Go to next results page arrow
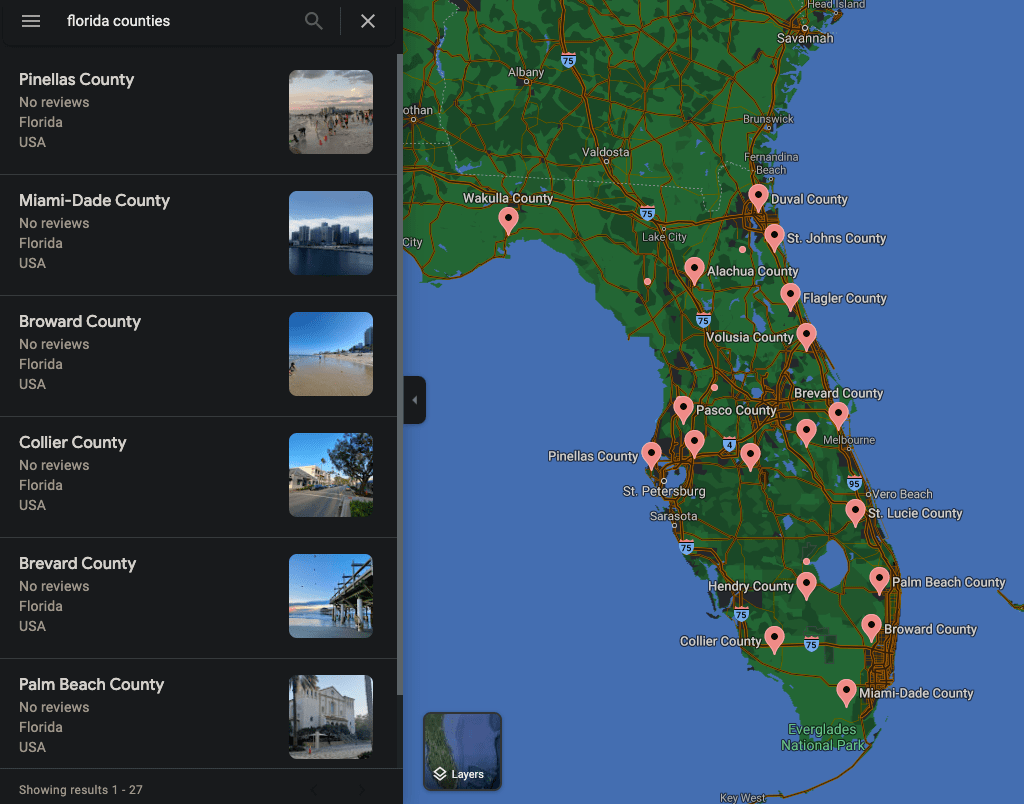Screen dimensions: 1024x804 coord(362,790)
